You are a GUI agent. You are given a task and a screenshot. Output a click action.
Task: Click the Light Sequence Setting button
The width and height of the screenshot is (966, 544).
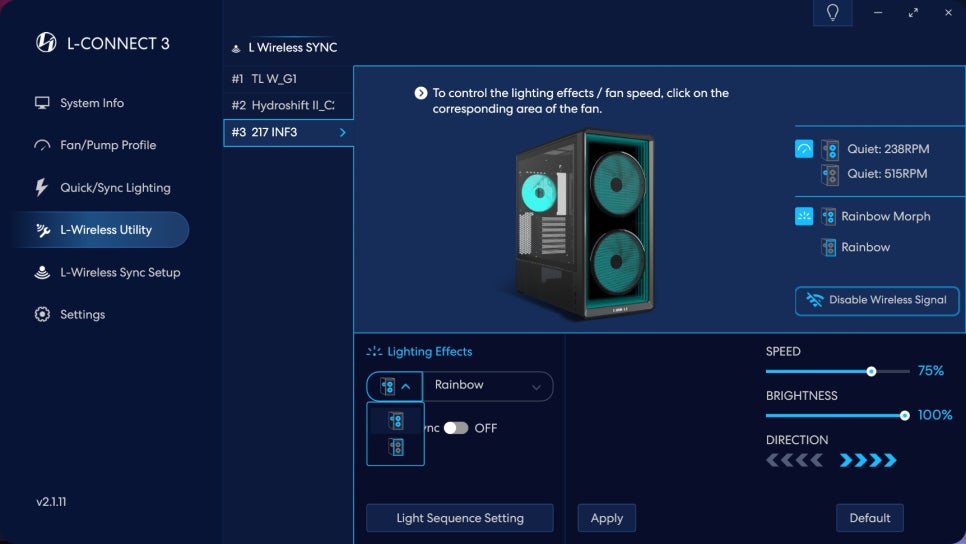(460, 518)
